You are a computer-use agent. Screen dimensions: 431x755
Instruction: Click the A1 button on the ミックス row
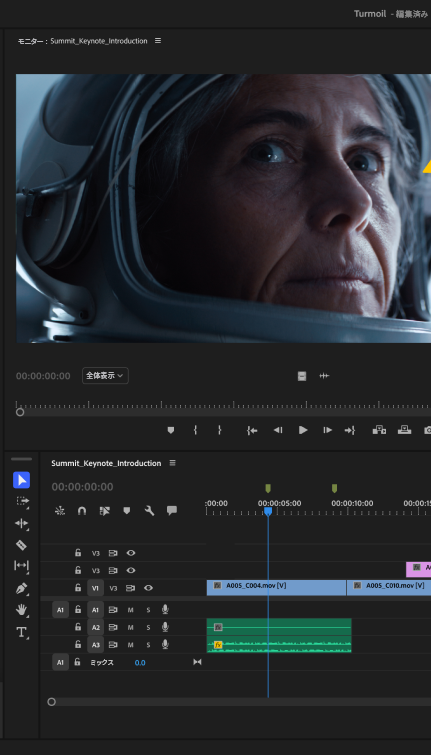pos(60,662)
